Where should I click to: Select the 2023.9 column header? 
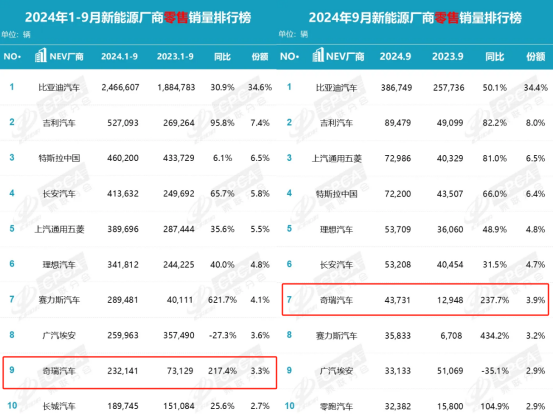pyautogui.click(x=448, y=56)
